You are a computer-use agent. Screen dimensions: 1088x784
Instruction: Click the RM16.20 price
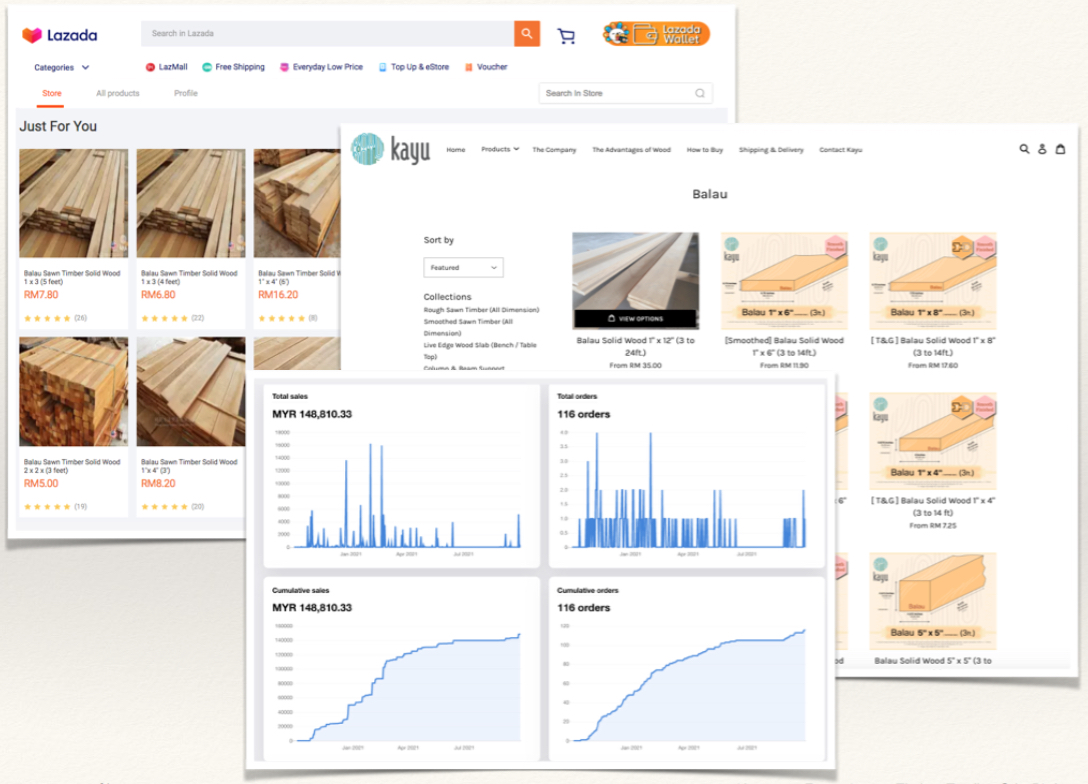278,295
